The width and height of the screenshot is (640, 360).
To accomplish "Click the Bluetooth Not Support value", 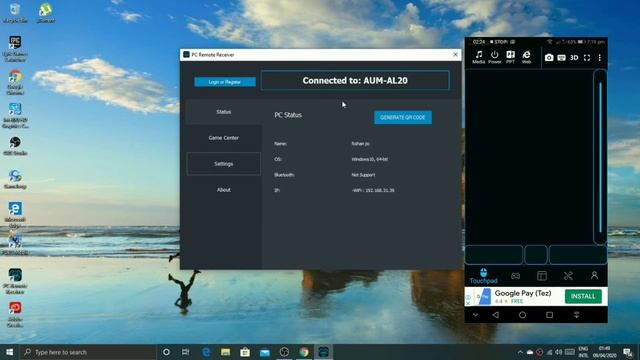I will pyautogui.click(x=363, y=175).
